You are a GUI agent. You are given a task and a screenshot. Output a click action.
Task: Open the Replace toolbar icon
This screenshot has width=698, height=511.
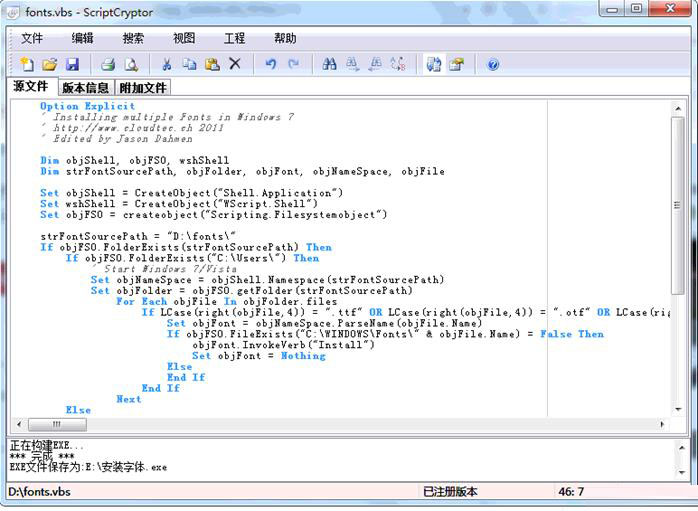[x=398, y=65]
